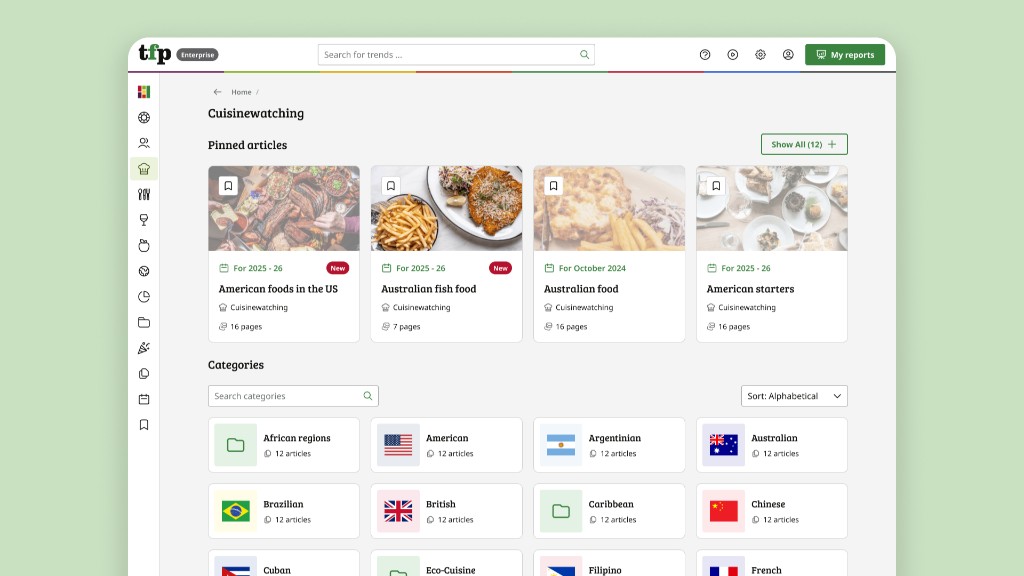The height and width of the screenshot is (576, 1024).
Task: Click the American starters card image
Action: 772,208
